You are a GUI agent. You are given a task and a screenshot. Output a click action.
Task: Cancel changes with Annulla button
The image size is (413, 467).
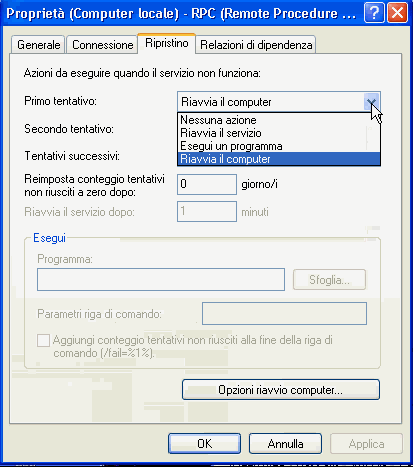(285, 444)
